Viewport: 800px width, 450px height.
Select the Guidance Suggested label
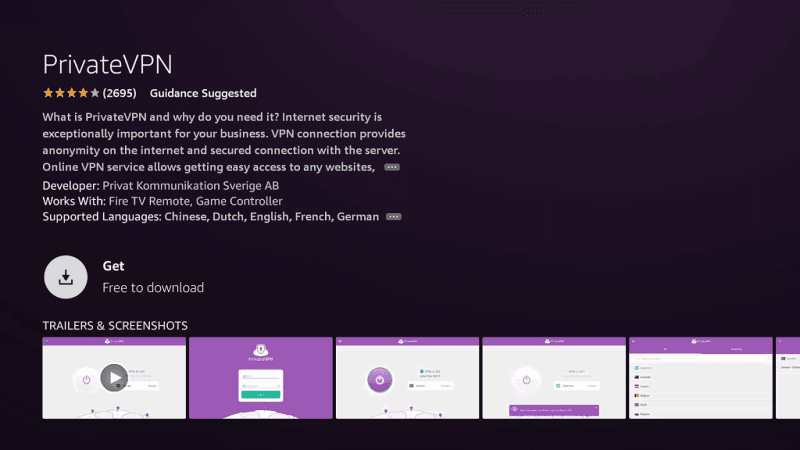click(203, 93)
